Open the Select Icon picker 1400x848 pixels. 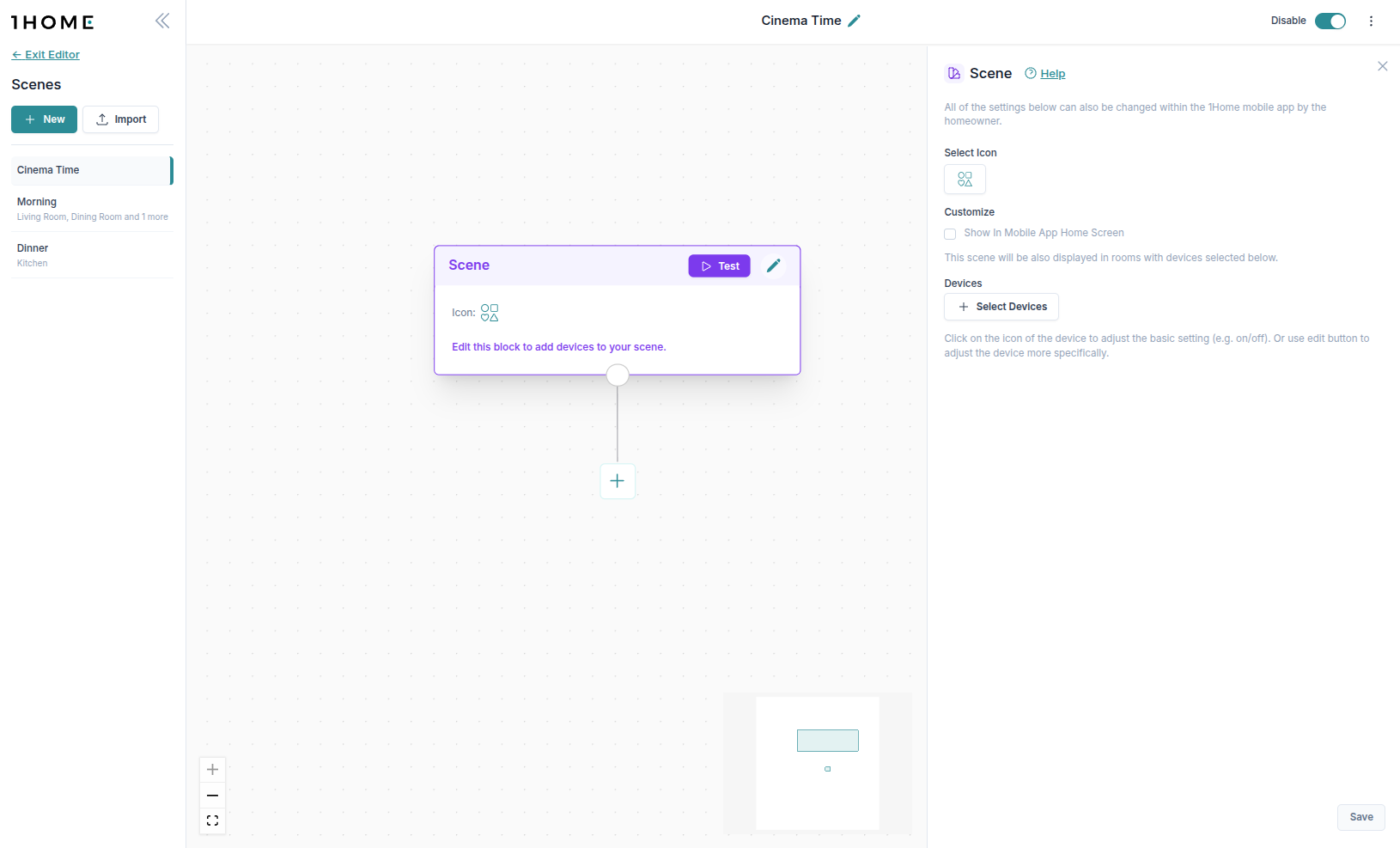[965, 179]
